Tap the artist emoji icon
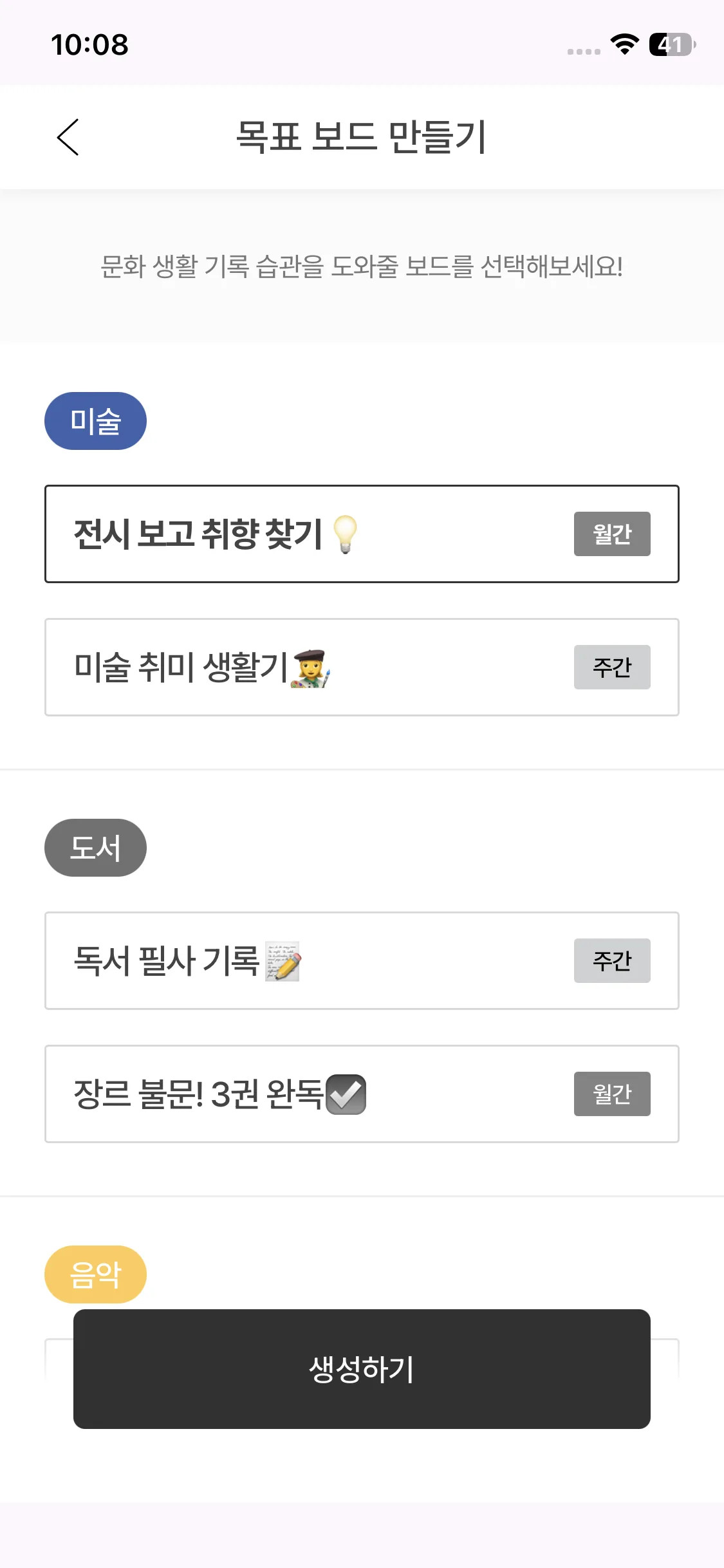 (x=311, y=668)
